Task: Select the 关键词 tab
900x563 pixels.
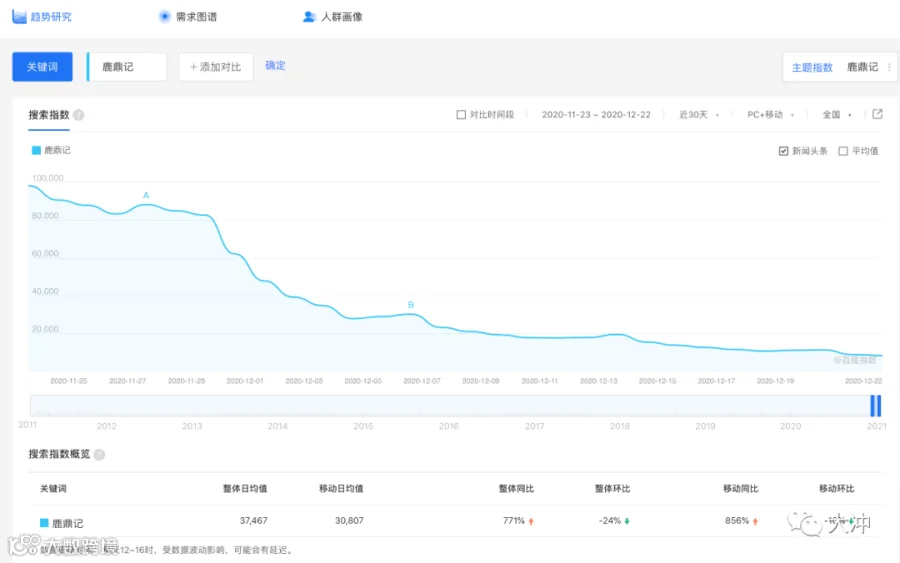Action: [42, 67]
